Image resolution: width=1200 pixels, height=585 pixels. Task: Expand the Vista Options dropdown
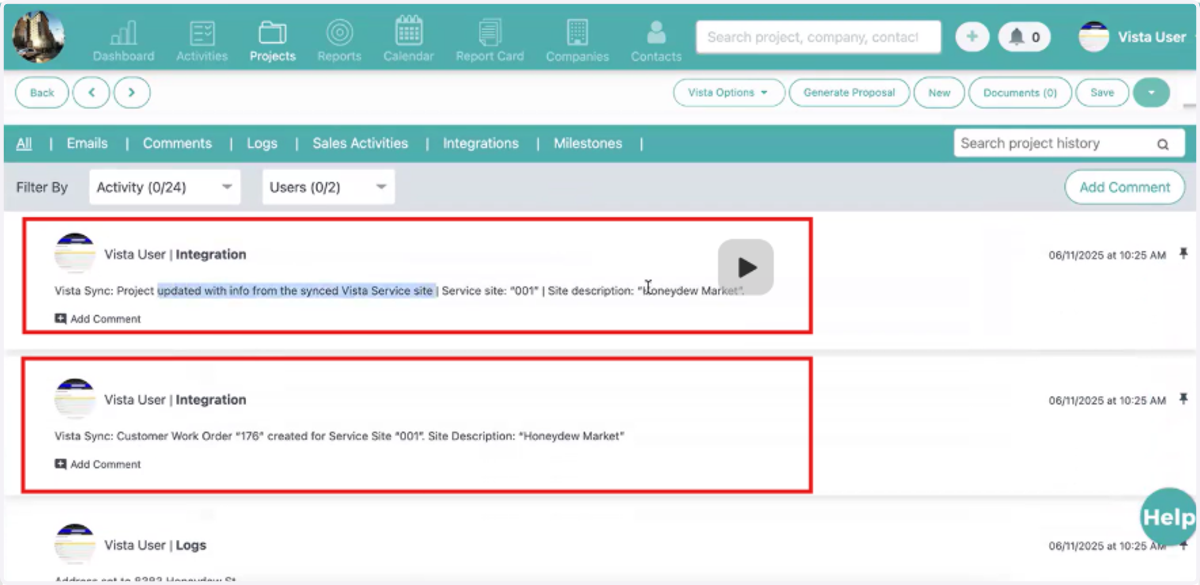728,93
